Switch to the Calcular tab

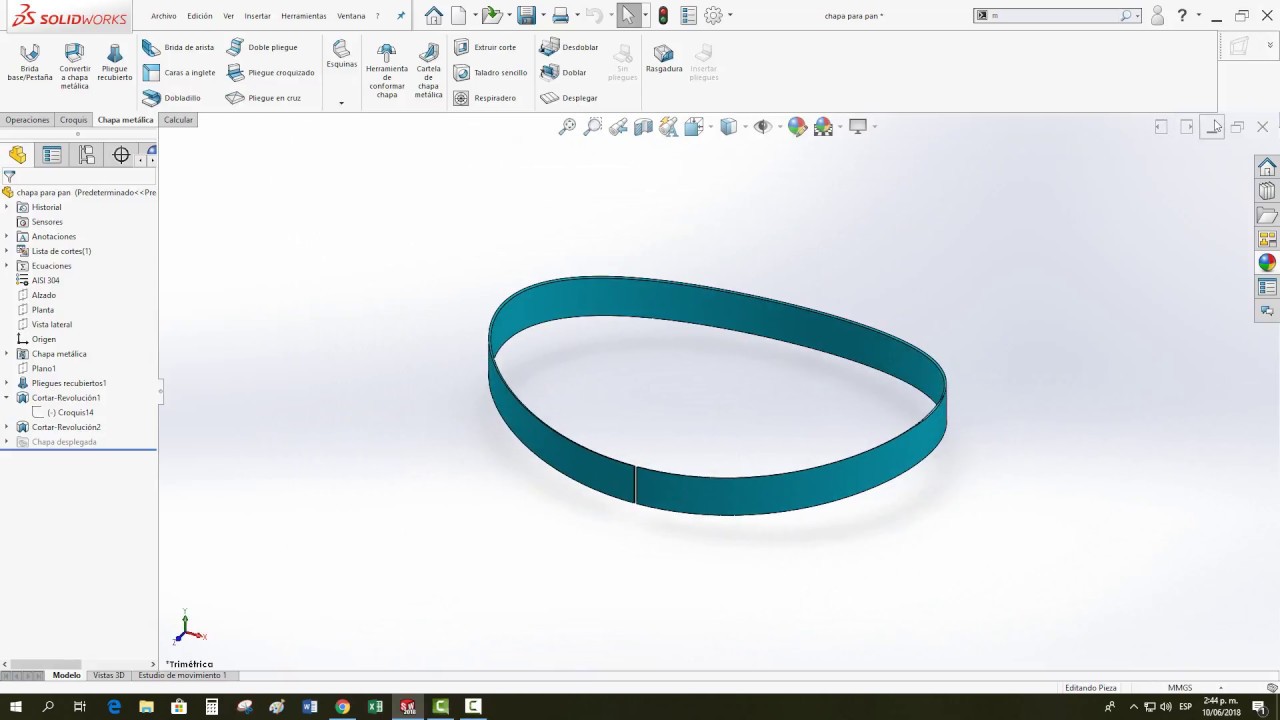pyautogui.click(x=178, y=120)
